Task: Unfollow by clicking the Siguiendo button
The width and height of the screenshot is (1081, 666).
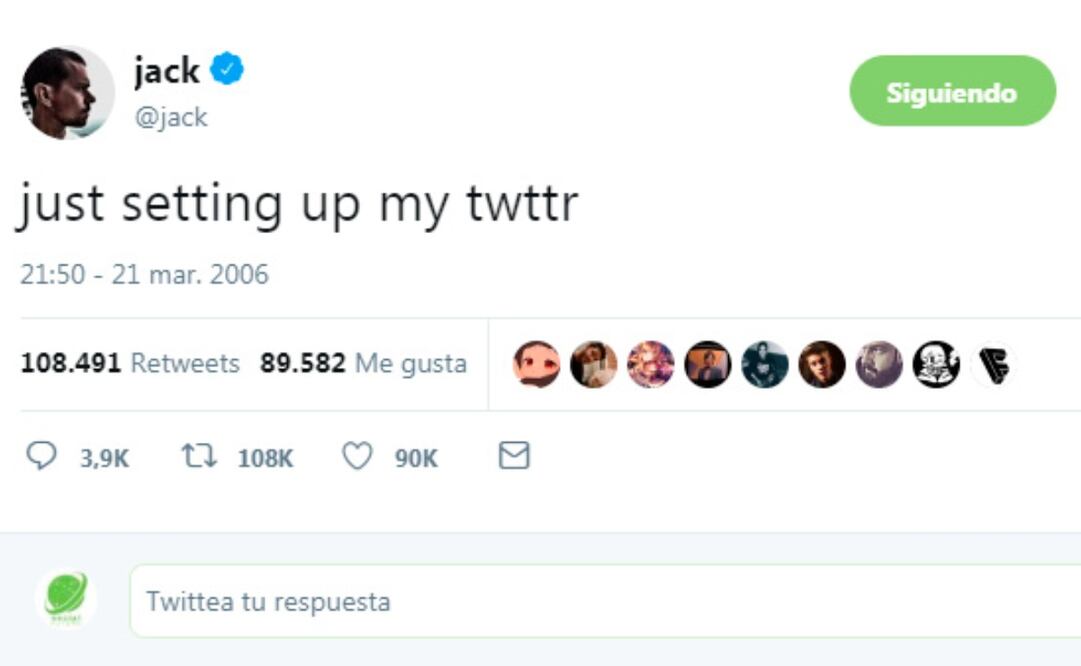Action: [x=951, y=92]
